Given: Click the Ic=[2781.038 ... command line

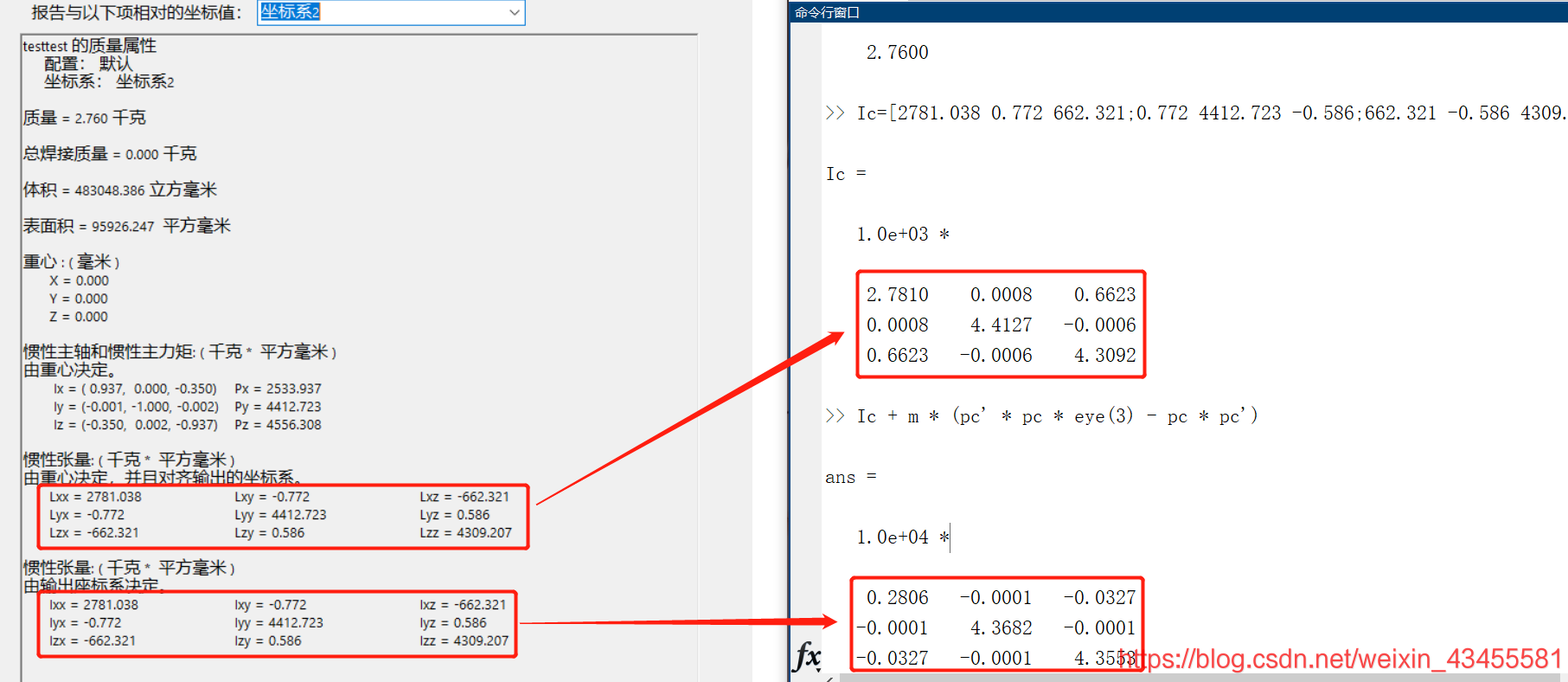Looking at the screenshot, I should pos(1195,113).
